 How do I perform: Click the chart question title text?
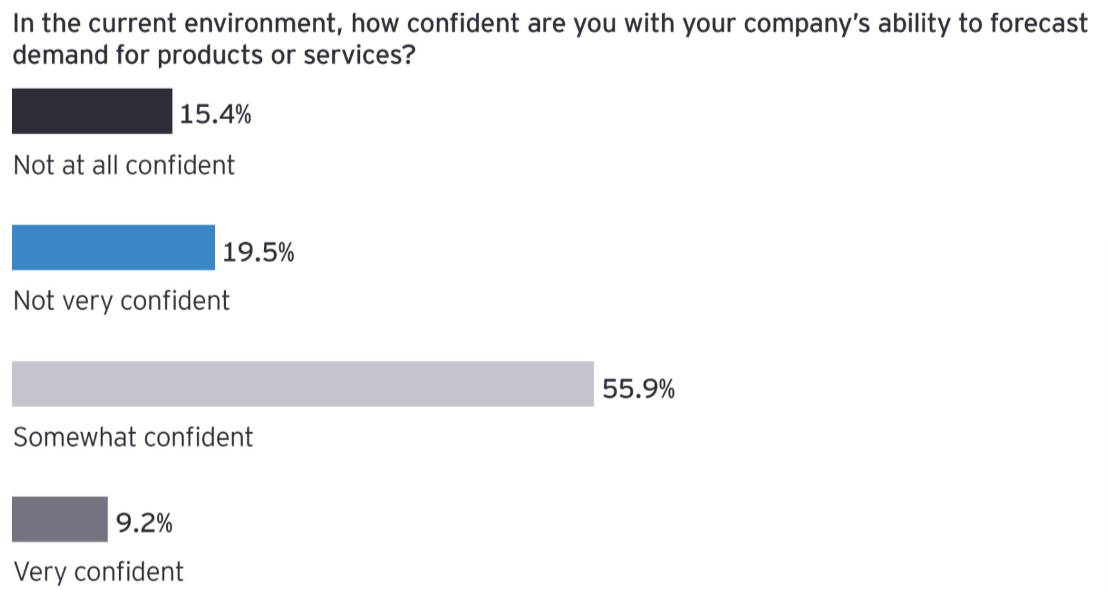tap(550, 39)
